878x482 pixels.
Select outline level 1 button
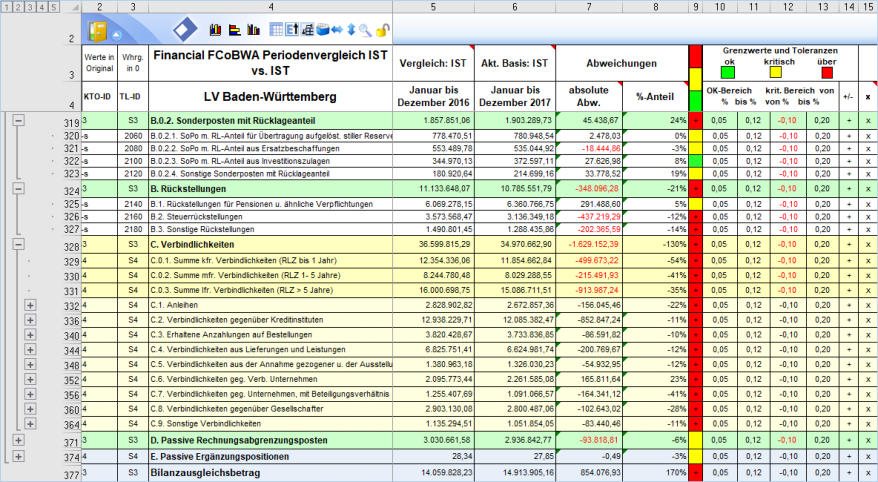[8, 7]
